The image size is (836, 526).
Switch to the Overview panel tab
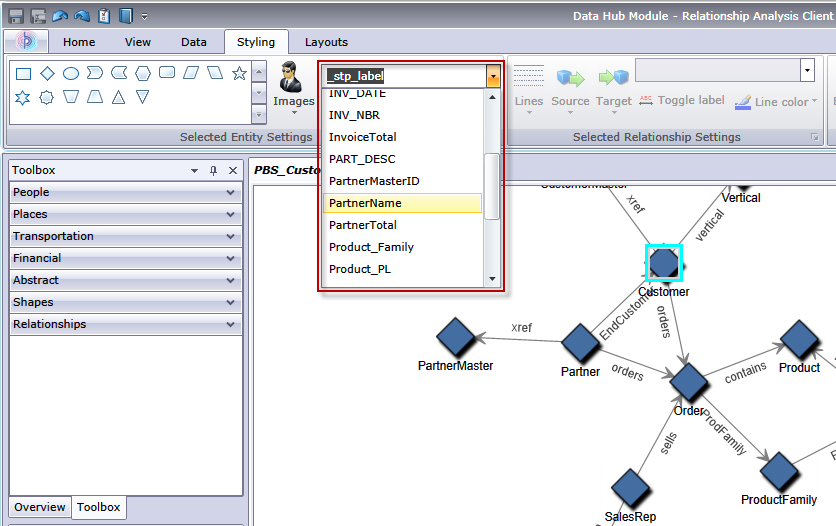tap(40, 507)
